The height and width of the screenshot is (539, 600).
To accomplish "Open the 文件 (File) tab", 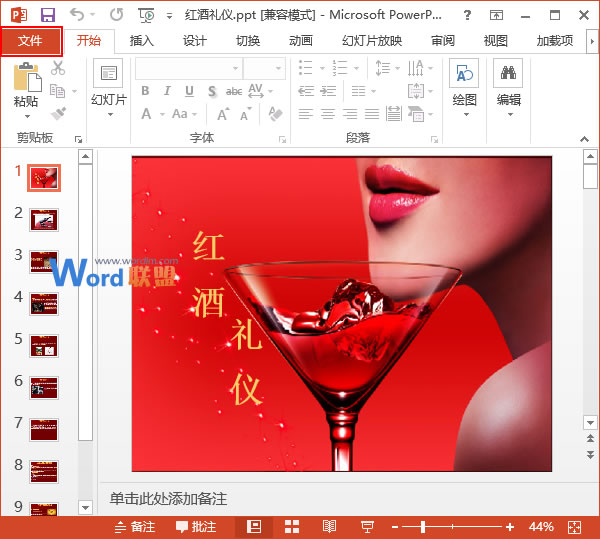I will click(31, 41).
